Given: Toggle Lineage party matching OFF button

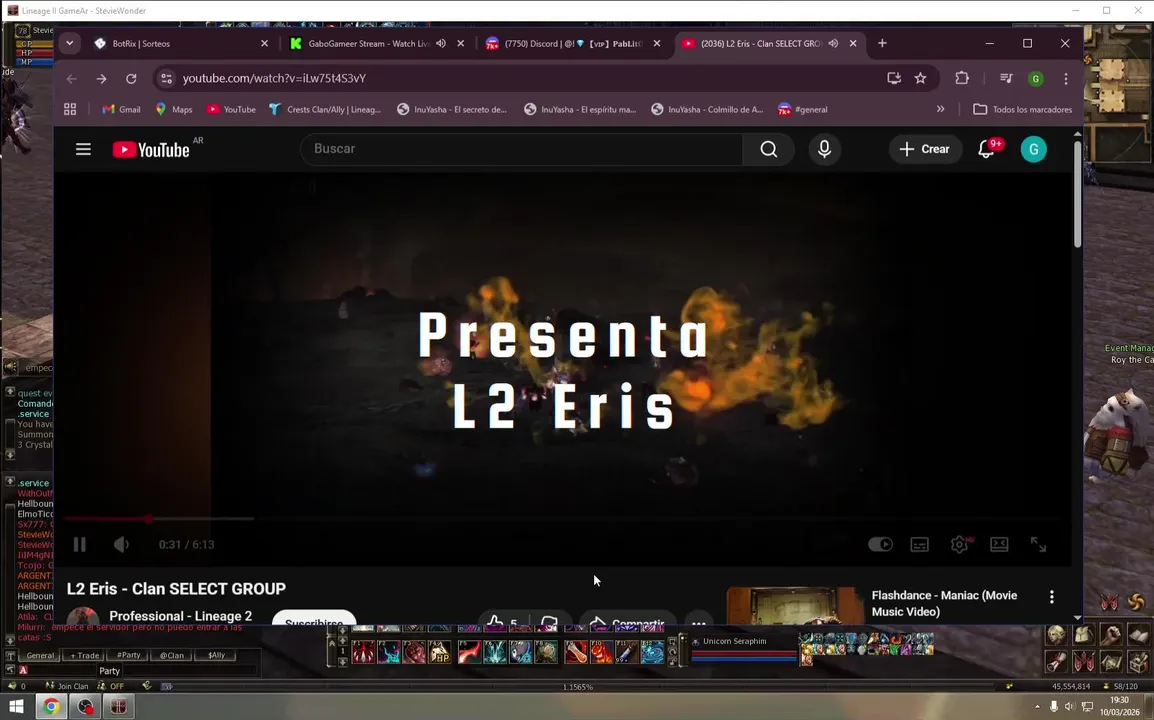Looking at the screenshot, I should [x=111, y=685].
